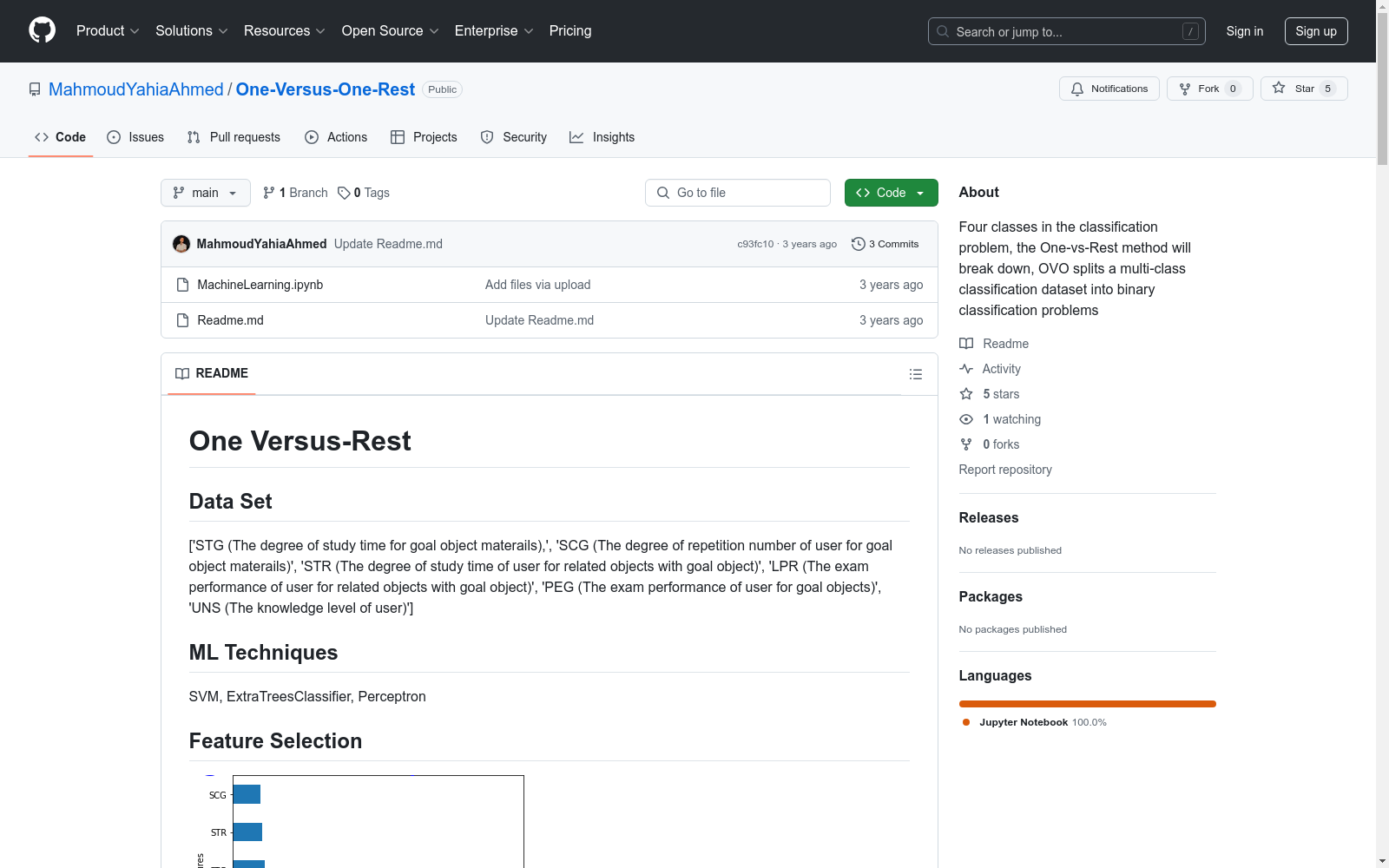
Task: Switch to the Projects tab
Action: pyautogui.click(x=424, y=137)
